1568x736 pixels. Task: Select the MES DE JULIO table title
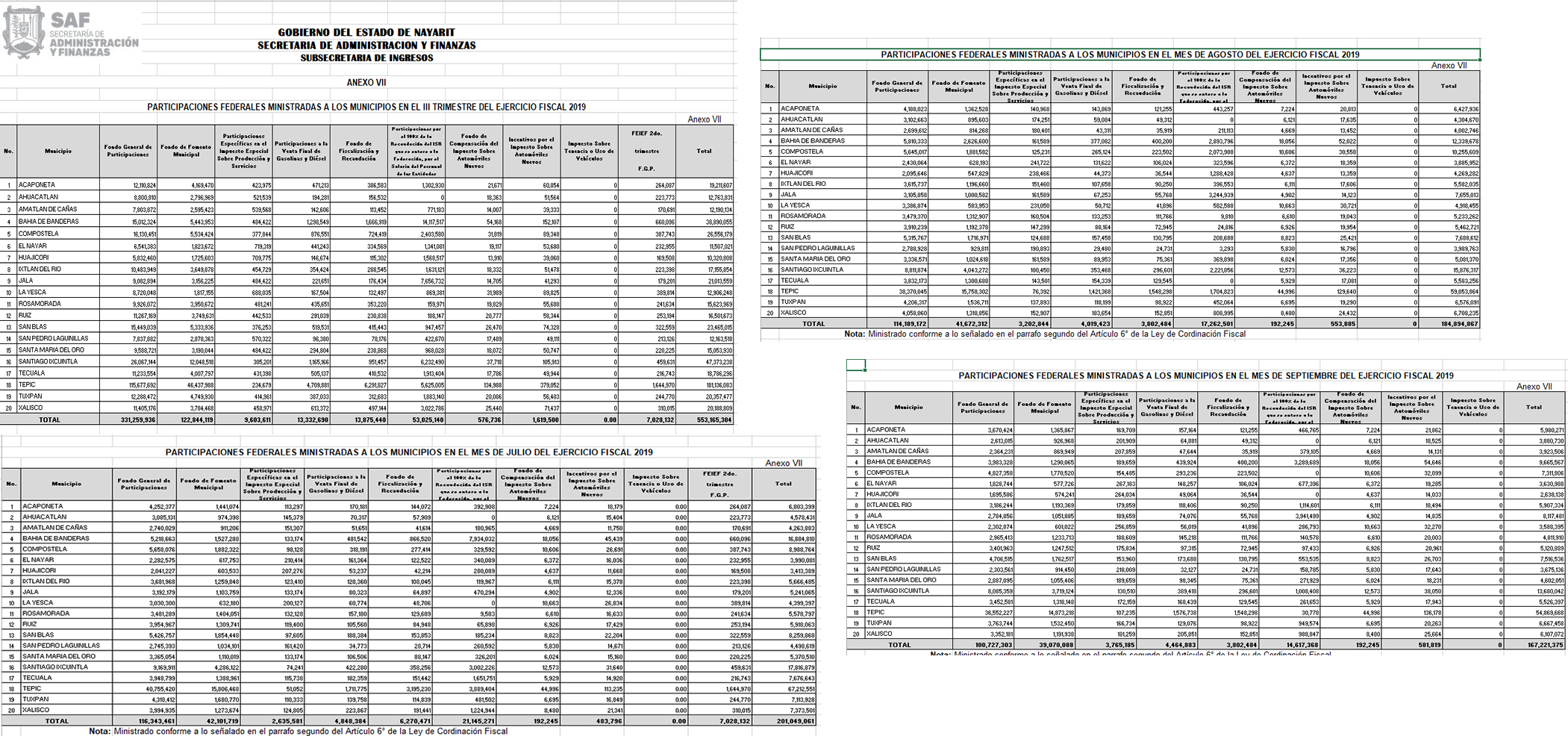pyautogui.click(x=409, y=452)
